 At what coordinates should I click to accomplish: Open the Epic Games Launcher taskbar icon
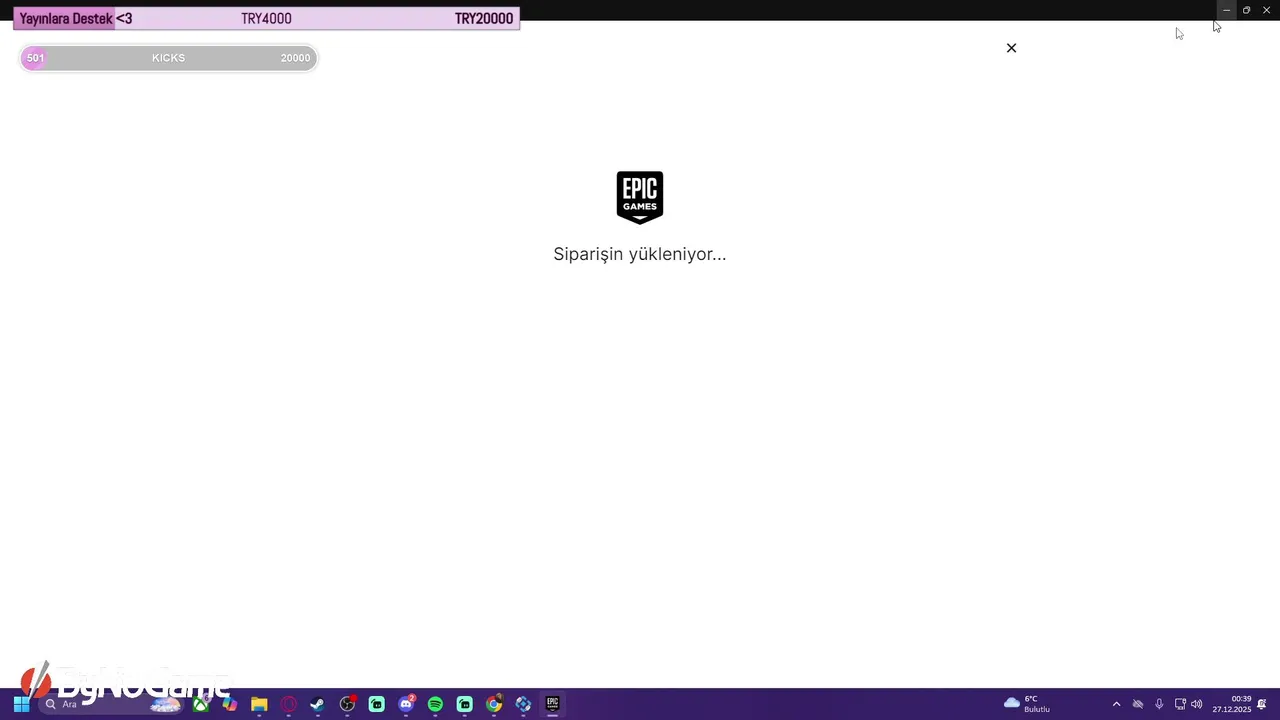552,704
